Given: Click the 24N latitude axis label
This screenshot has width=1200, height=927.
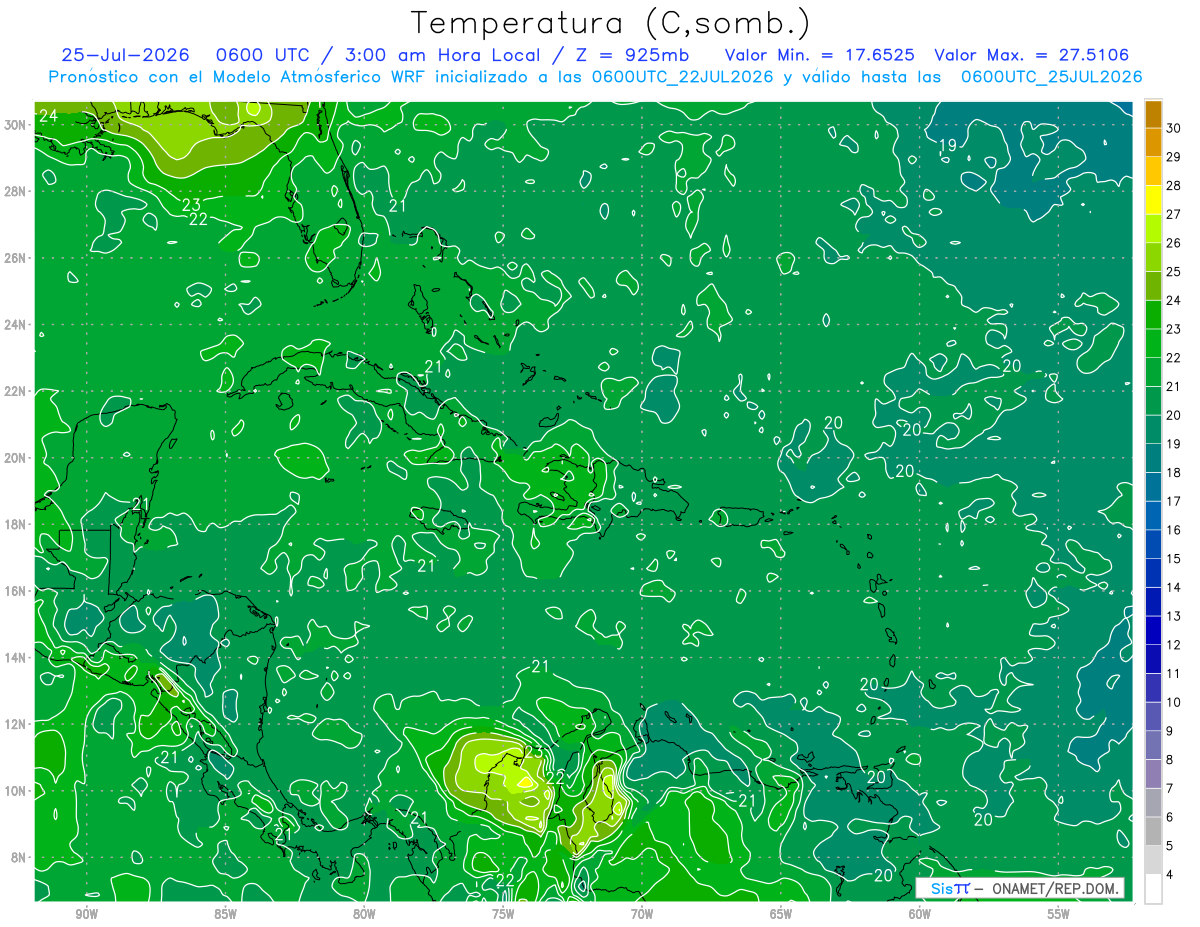Looking at the screenshot, I should coord(17,325).
